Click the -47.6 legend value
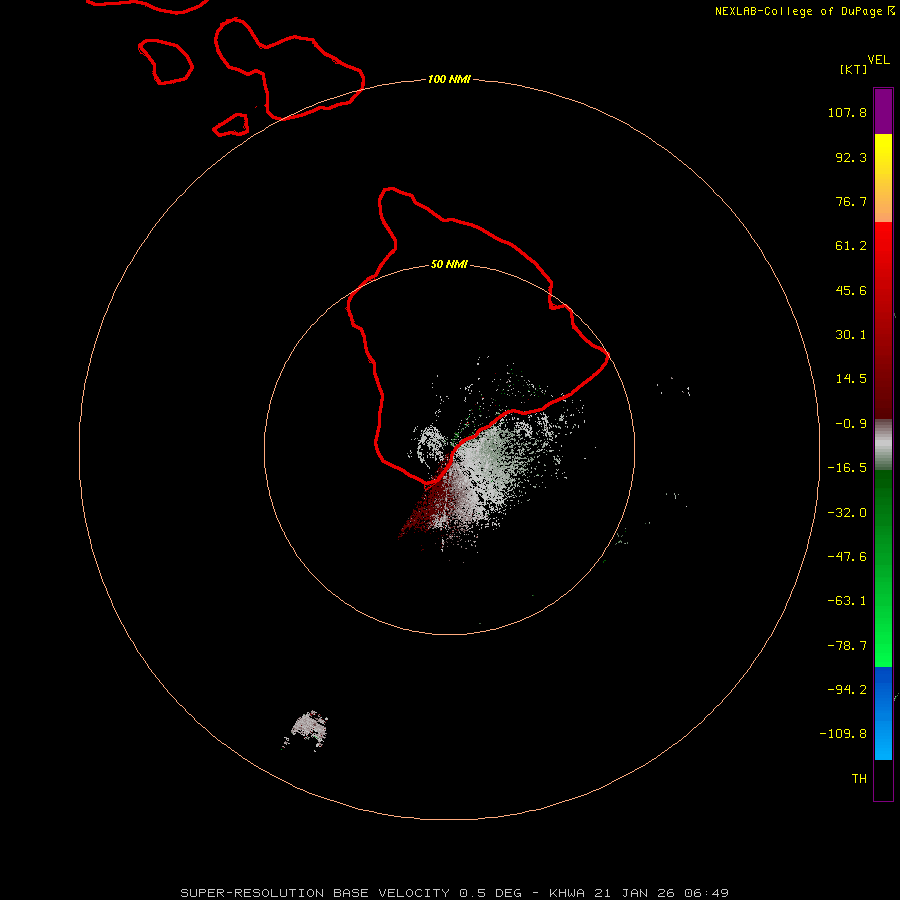The height and width of the screenshot is (900, 900). pyautogui.click(x=847, y=557)
